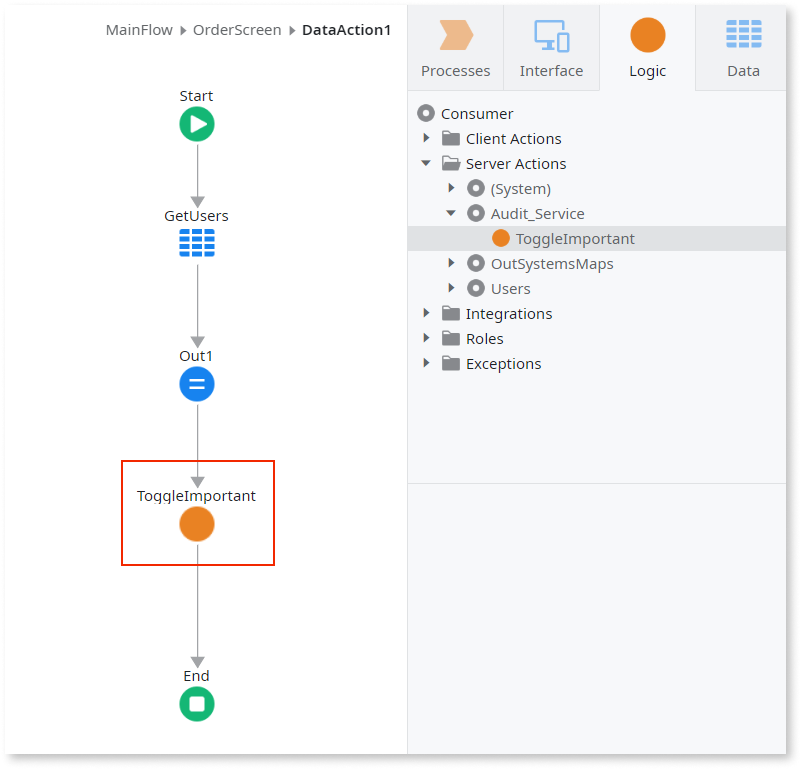
Task: Expand the Roles folder arrow
Action: [x=427, y=338]
